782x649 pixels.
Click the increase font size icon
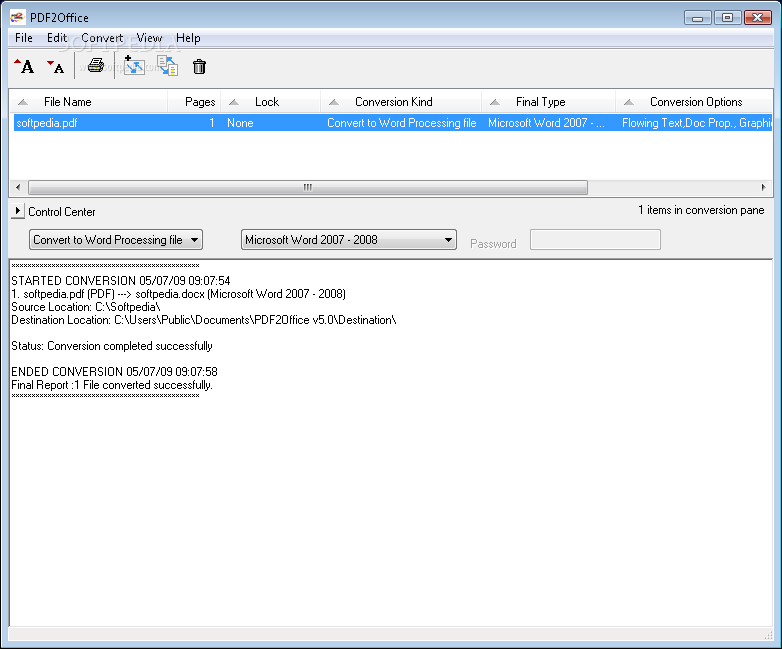(24, 66)
